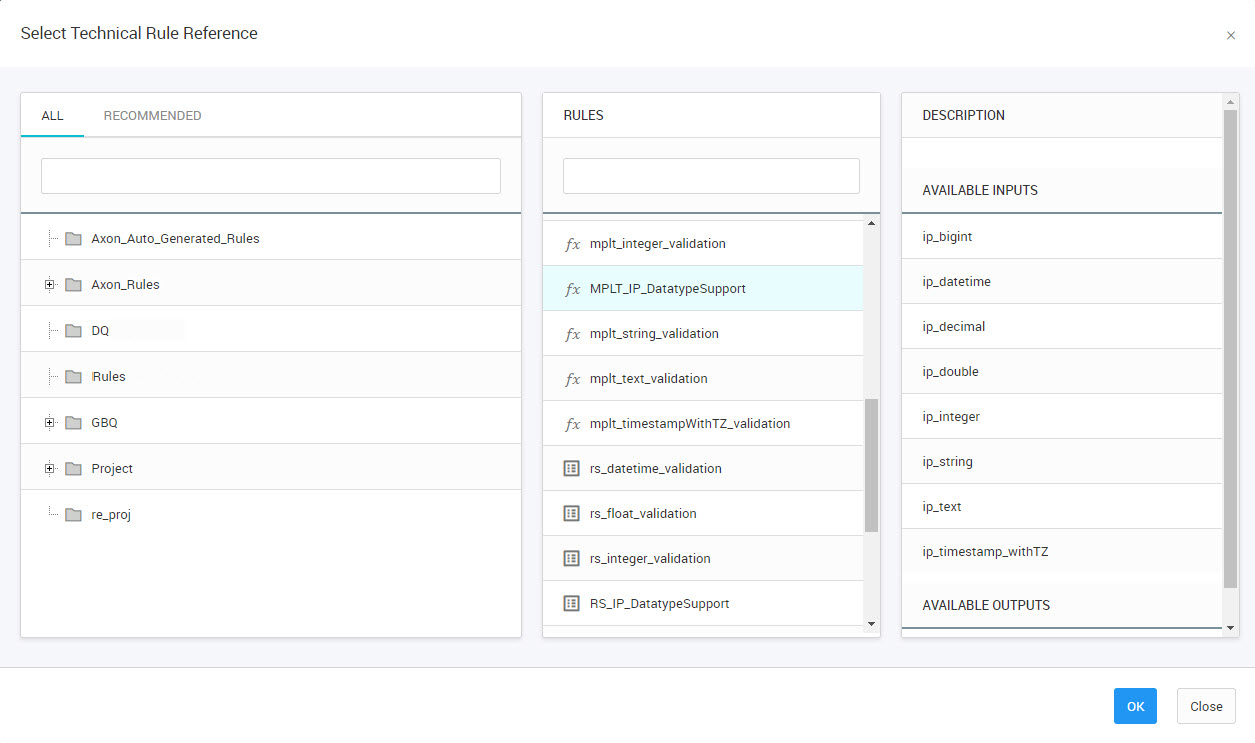Click description panel scroll-up arrow

pyautogui.click(x=1230, y=100)
